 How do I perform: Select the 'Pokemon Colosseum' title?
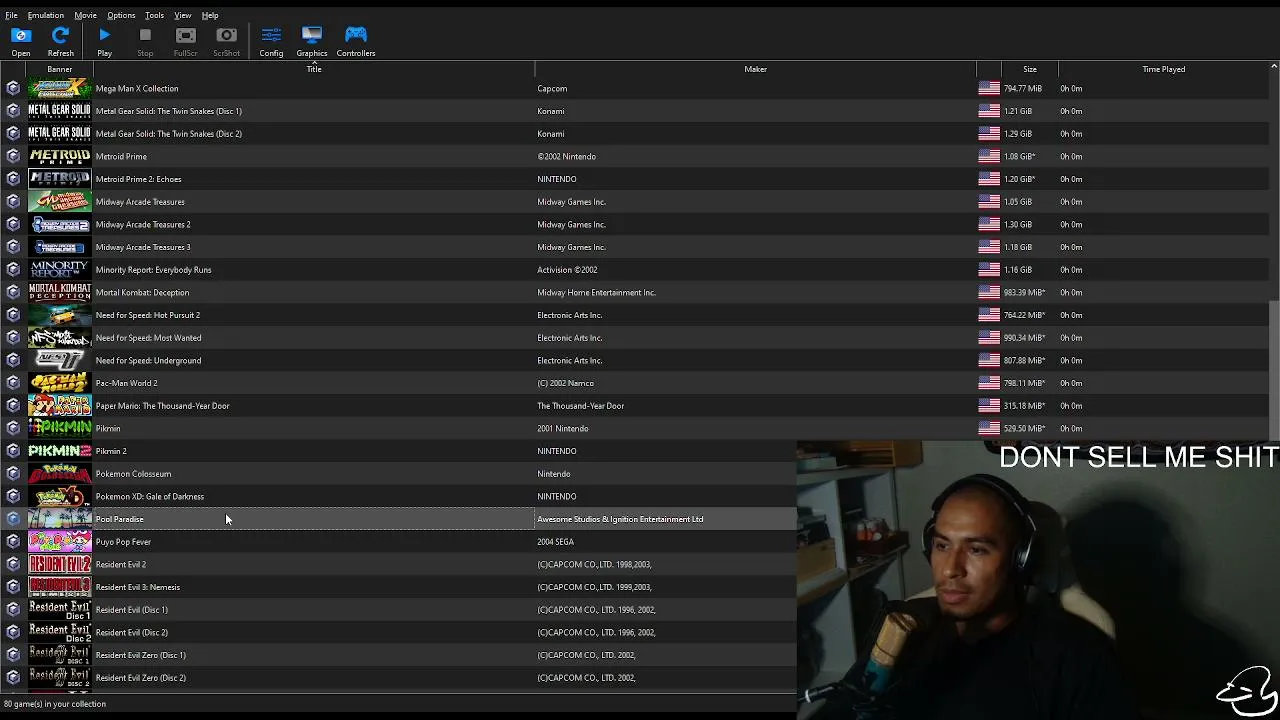tap(134, 474)
